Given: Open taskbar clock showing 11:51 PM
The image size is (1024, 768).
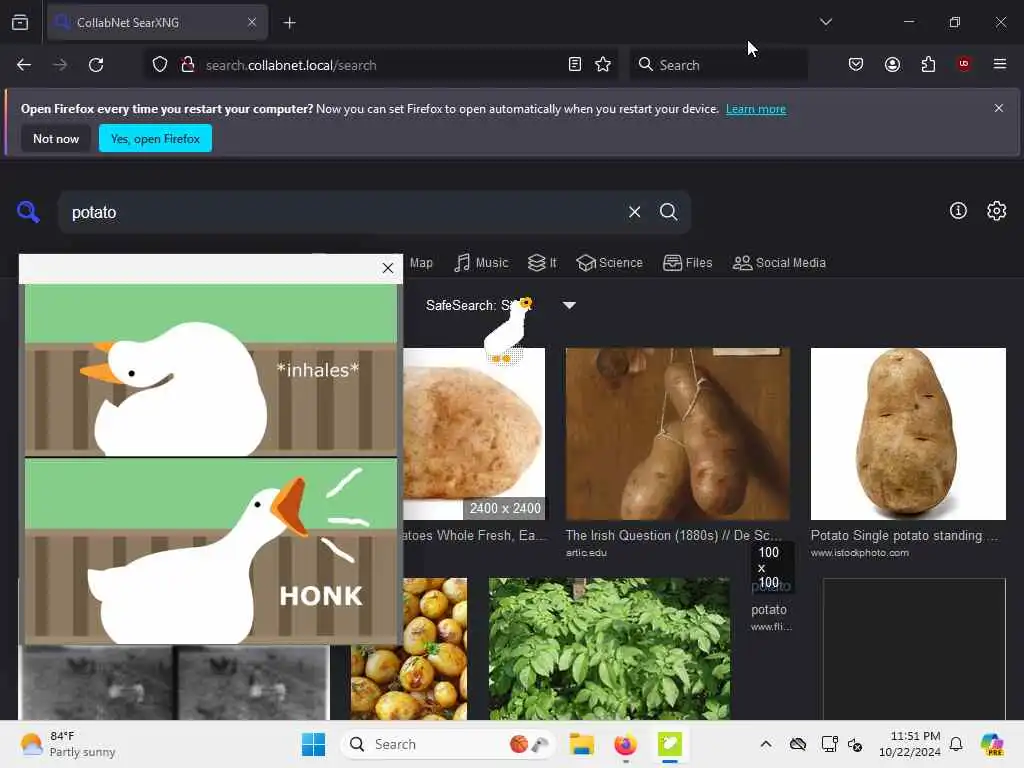Looking at the screenshot, I should (x=909, y=744).
